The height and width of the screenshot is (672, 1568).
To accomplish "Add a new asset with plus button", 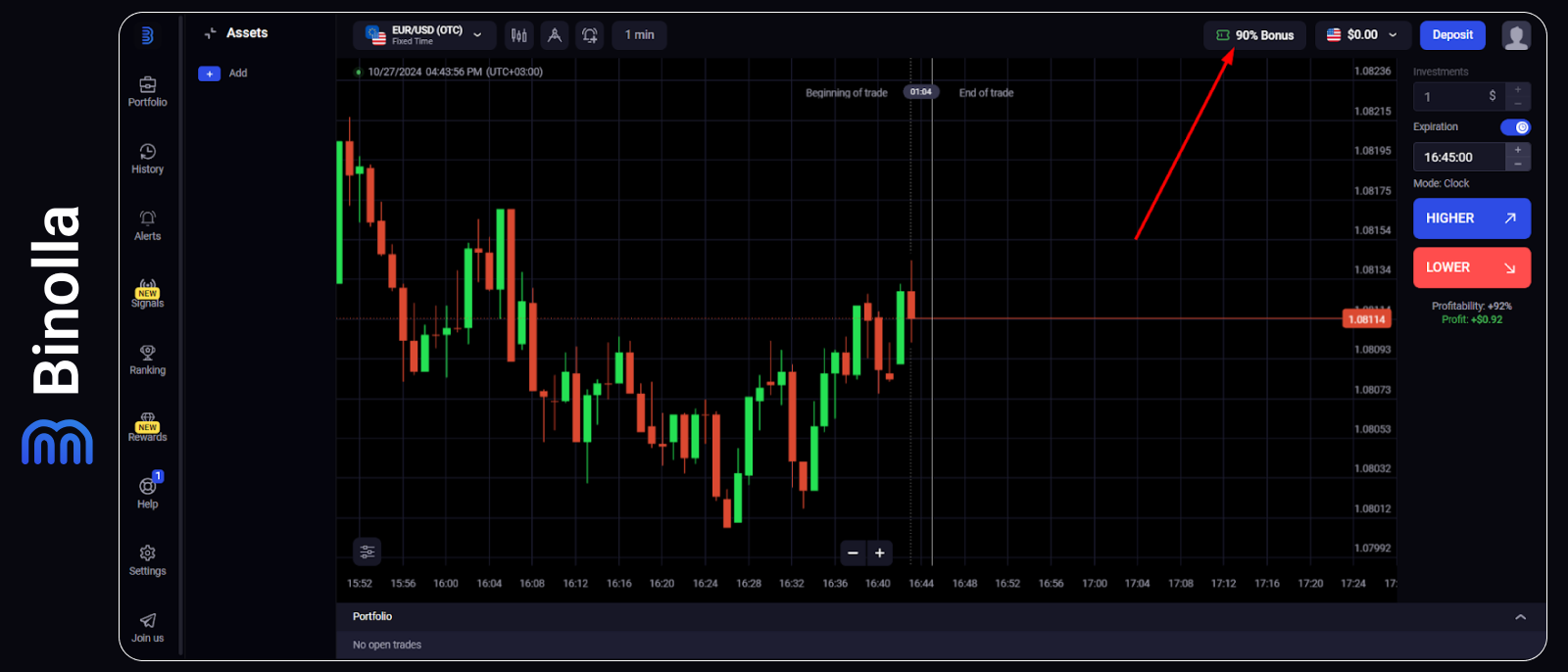I will (209, 73).
